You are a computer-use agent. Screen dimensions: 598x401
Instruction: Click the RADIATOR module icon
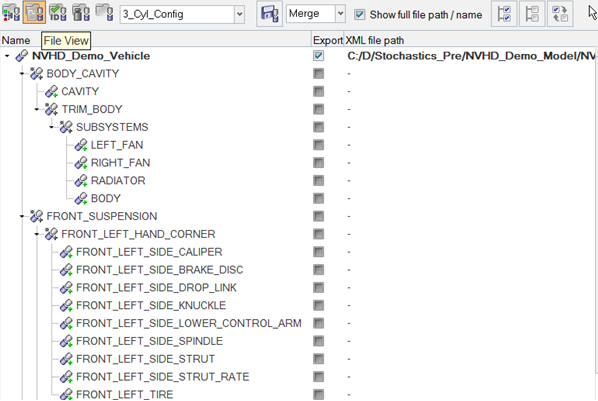(x=81, y=180)
